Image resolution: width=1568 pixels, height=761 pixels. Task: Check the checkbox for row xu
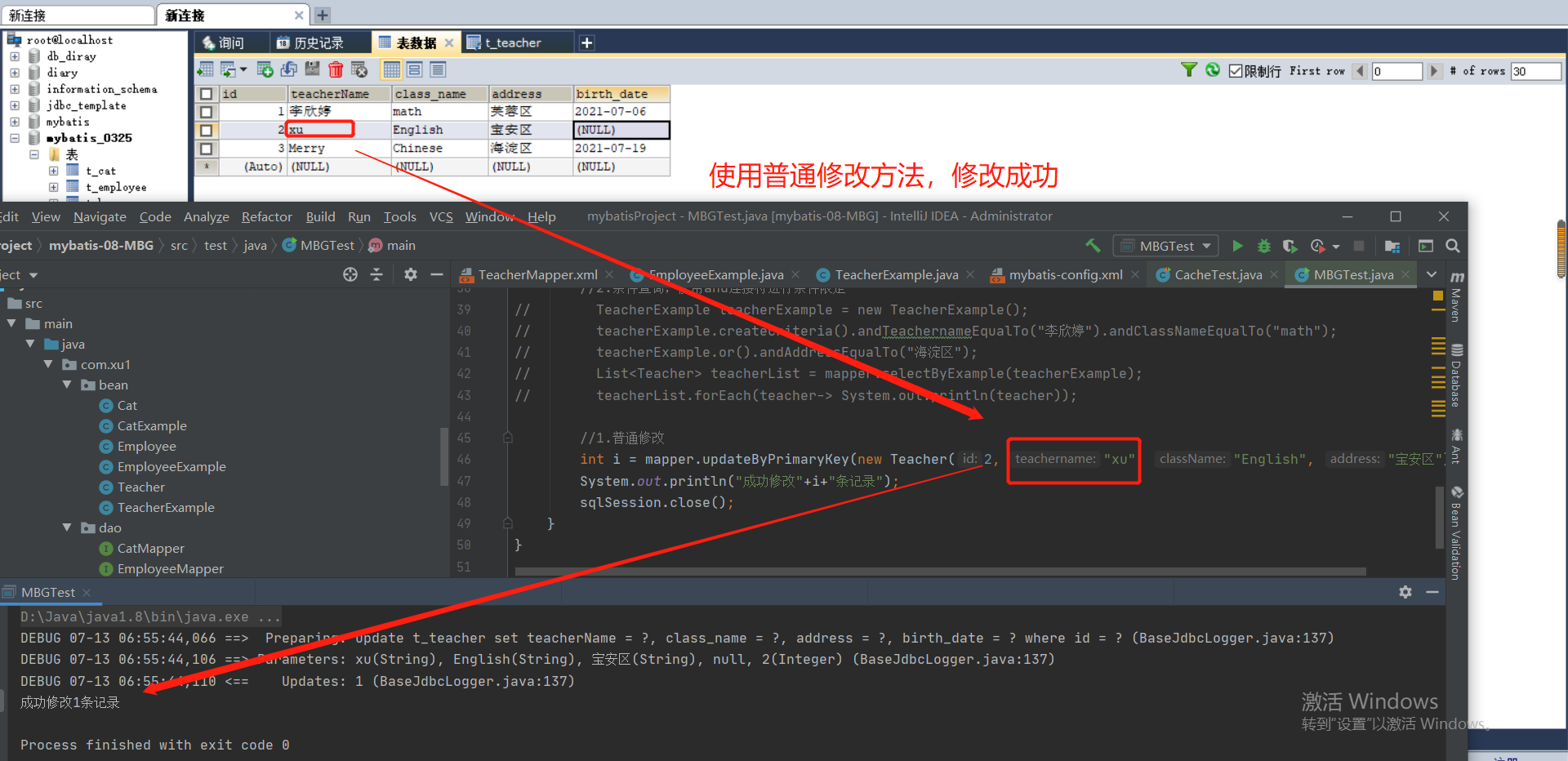pyautogui.click(x=207, y=130)
